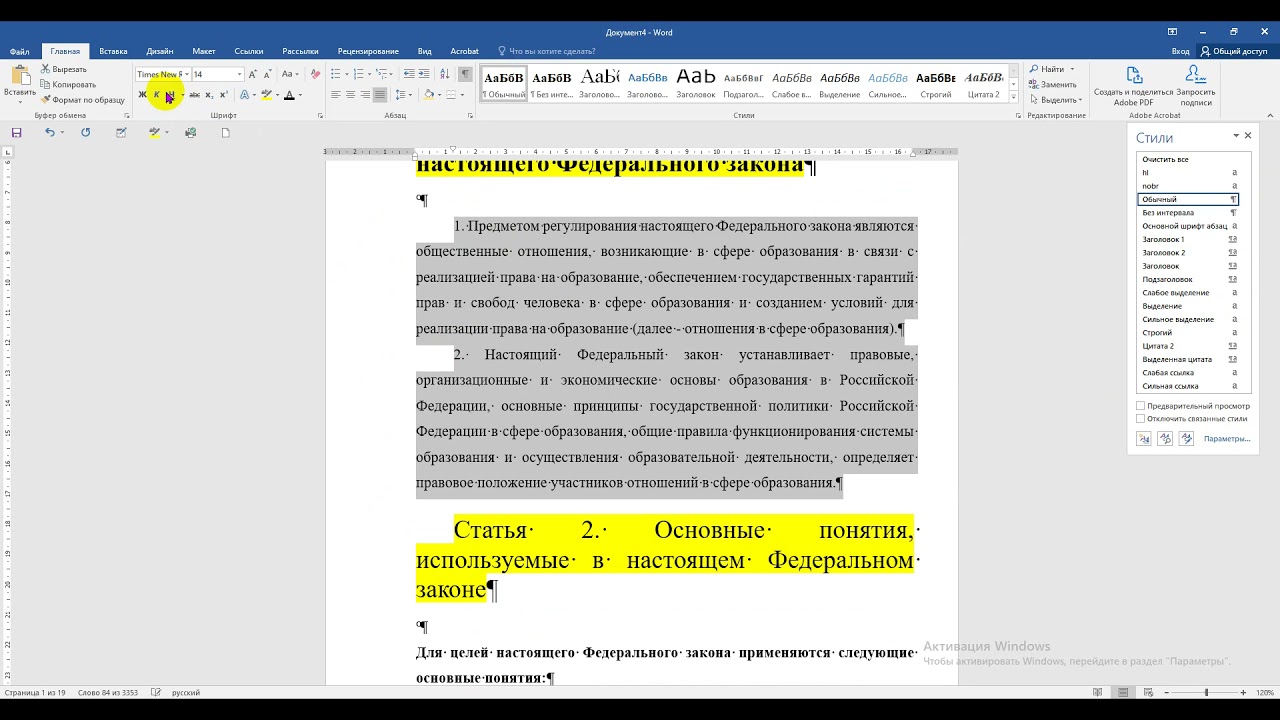Toggle subscript formatting

pos(209,95)
